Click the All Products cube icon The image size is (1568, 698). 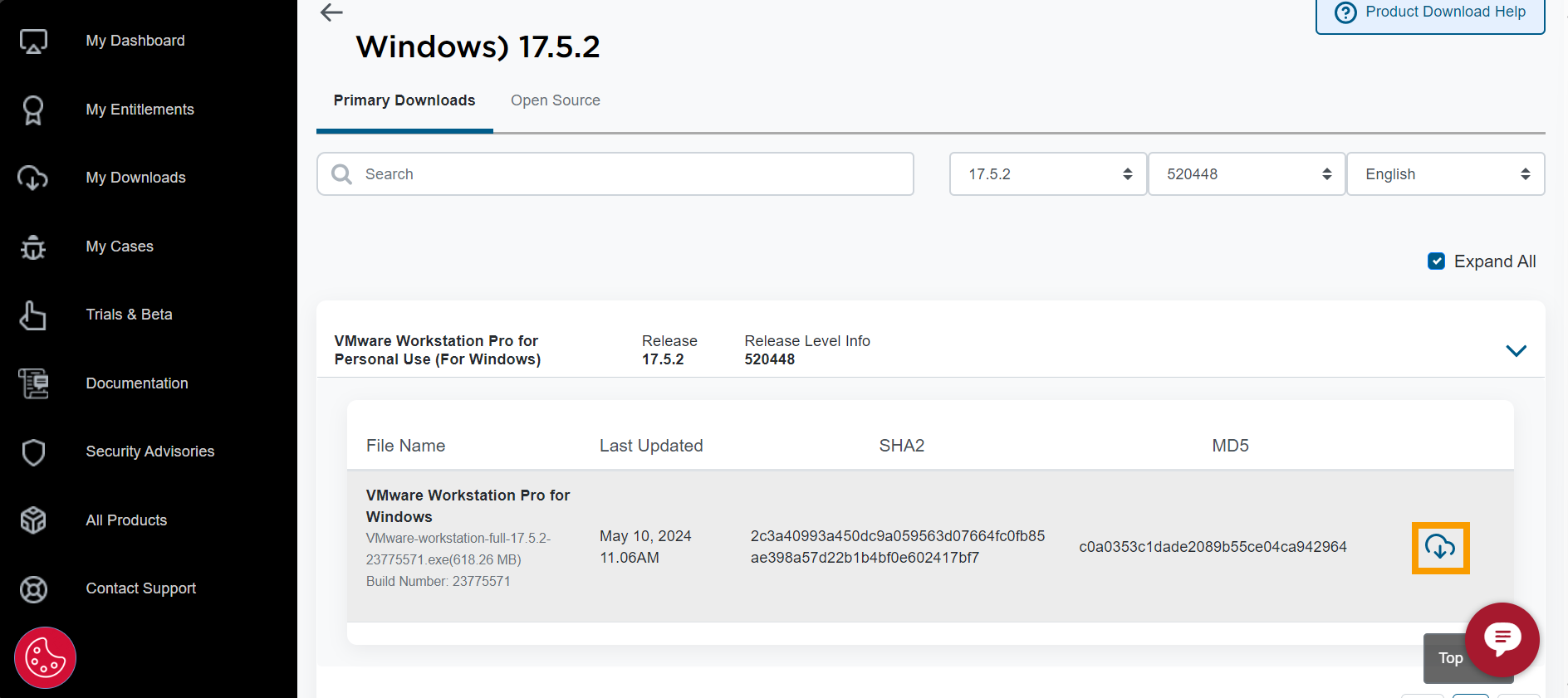coord(33,520)
